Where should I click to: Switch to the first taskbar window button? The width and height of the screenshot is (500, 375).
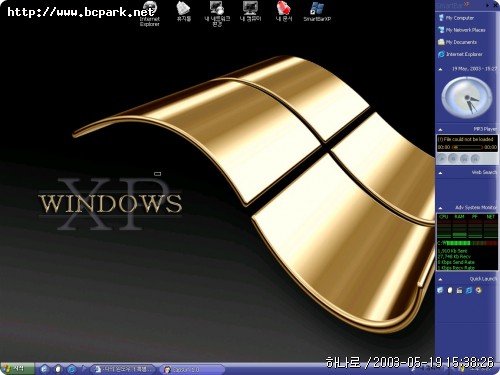point(124,369)
